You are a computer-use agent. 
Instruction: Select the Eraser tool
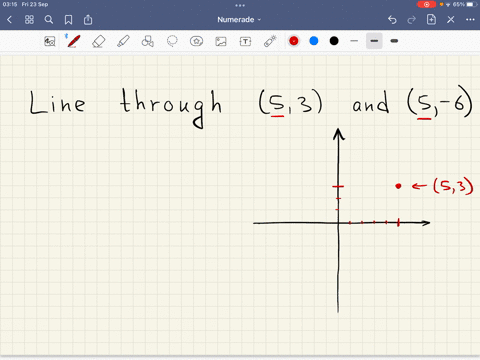pos(99,41)
